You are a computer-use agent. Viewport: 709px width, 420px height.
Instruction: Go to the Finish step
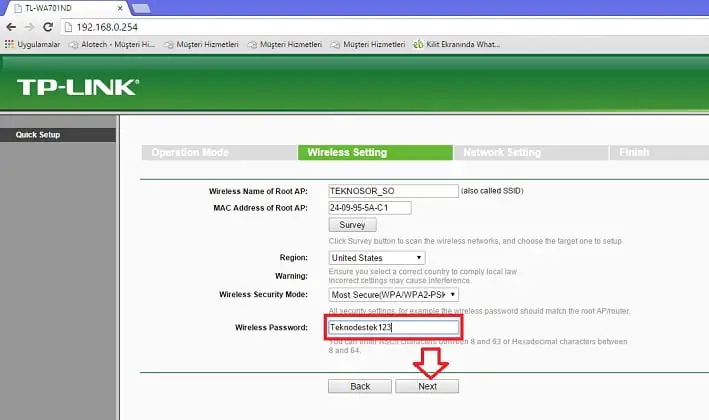(x=659, y=152)
